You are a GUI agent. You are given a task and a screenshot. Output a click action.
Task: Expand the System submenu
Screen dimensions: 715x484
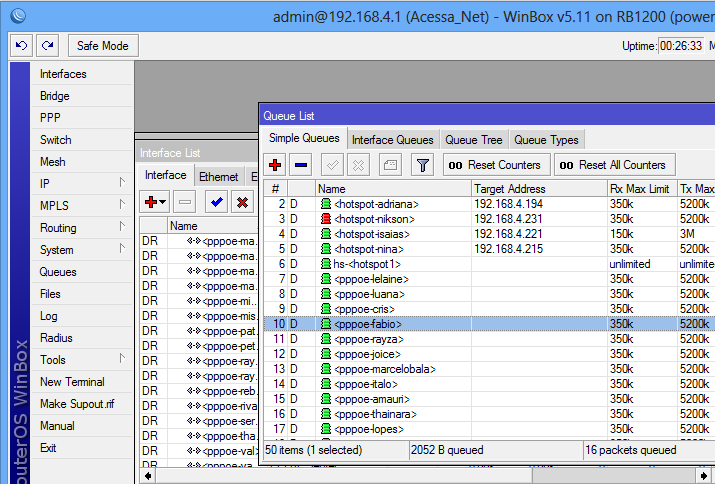coord(82,250)
